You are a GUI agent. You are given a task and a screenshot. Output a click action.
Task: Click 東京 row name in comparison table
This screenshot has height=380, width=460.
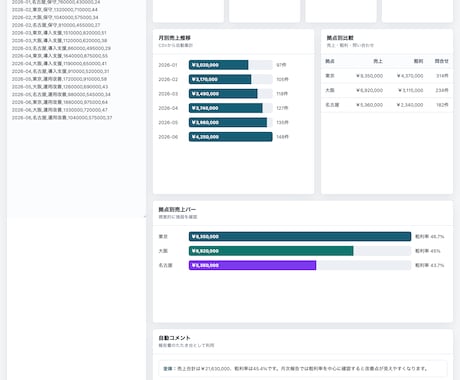point(330,76)
